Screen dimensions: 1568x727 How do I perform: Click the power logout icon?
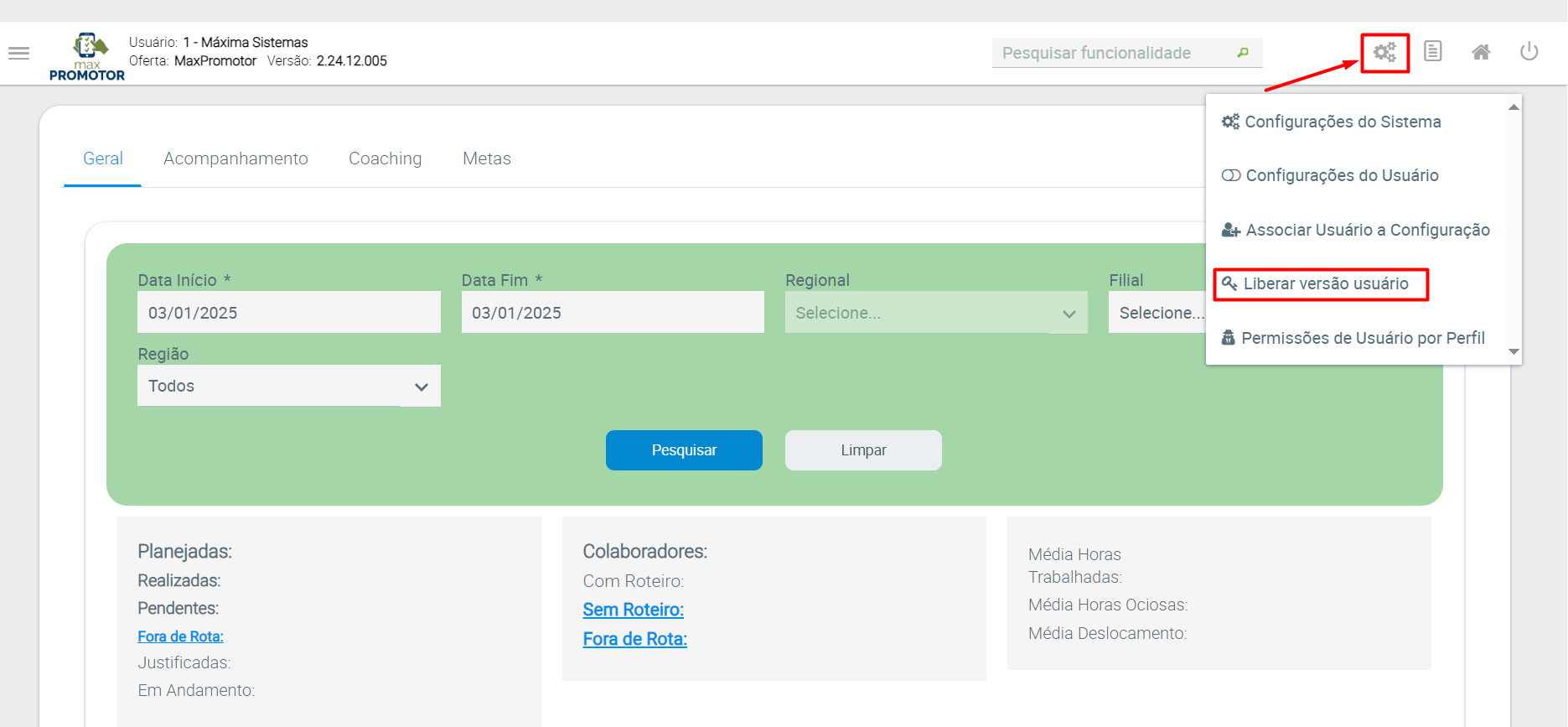coord(1529,52)
